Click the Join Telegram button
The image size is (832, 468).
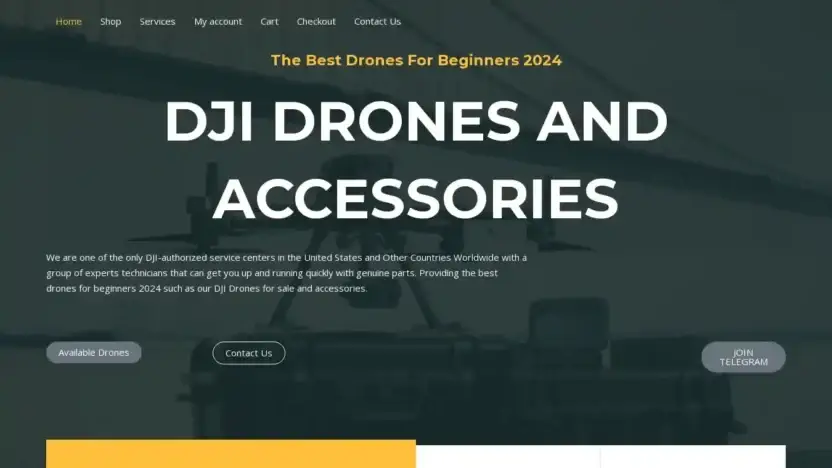pyautogui.click(x=743, y=357)
